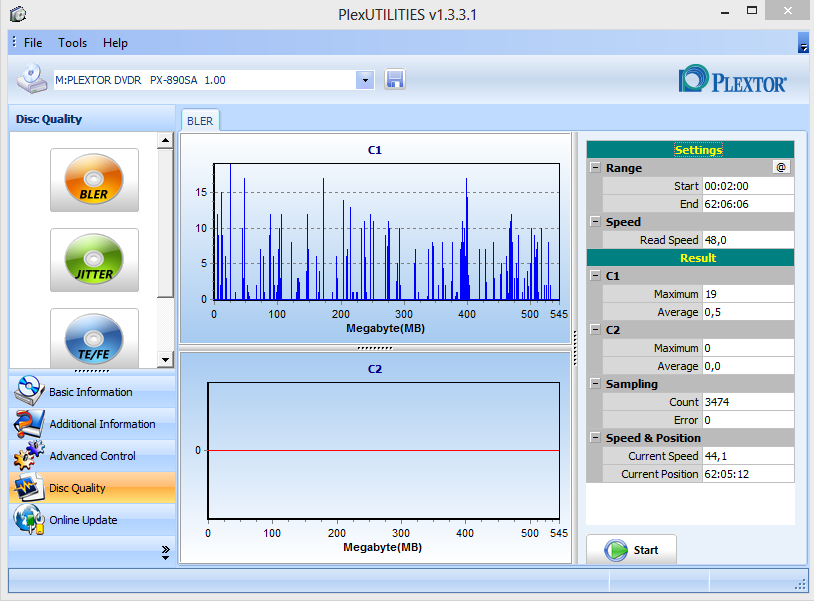Open the Disc Quality section
Image resolution: width=814 pixels, height=601 pixels.
[x=92, y=488]
